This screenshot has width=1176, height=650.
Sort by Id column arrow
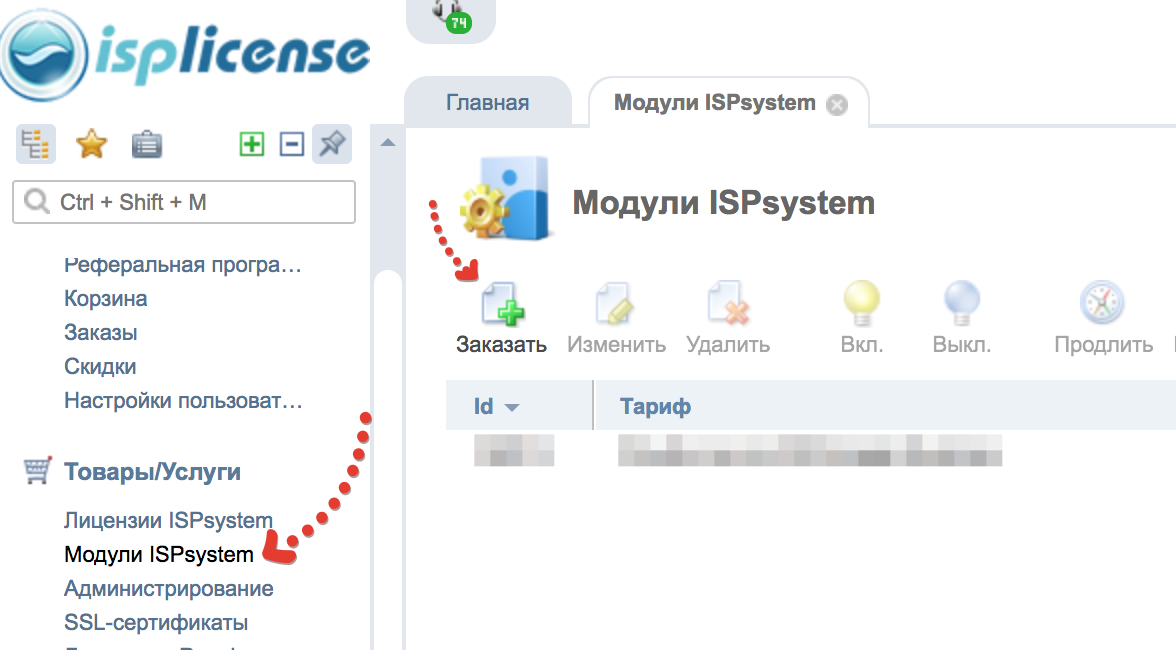(x=512, y=408)
